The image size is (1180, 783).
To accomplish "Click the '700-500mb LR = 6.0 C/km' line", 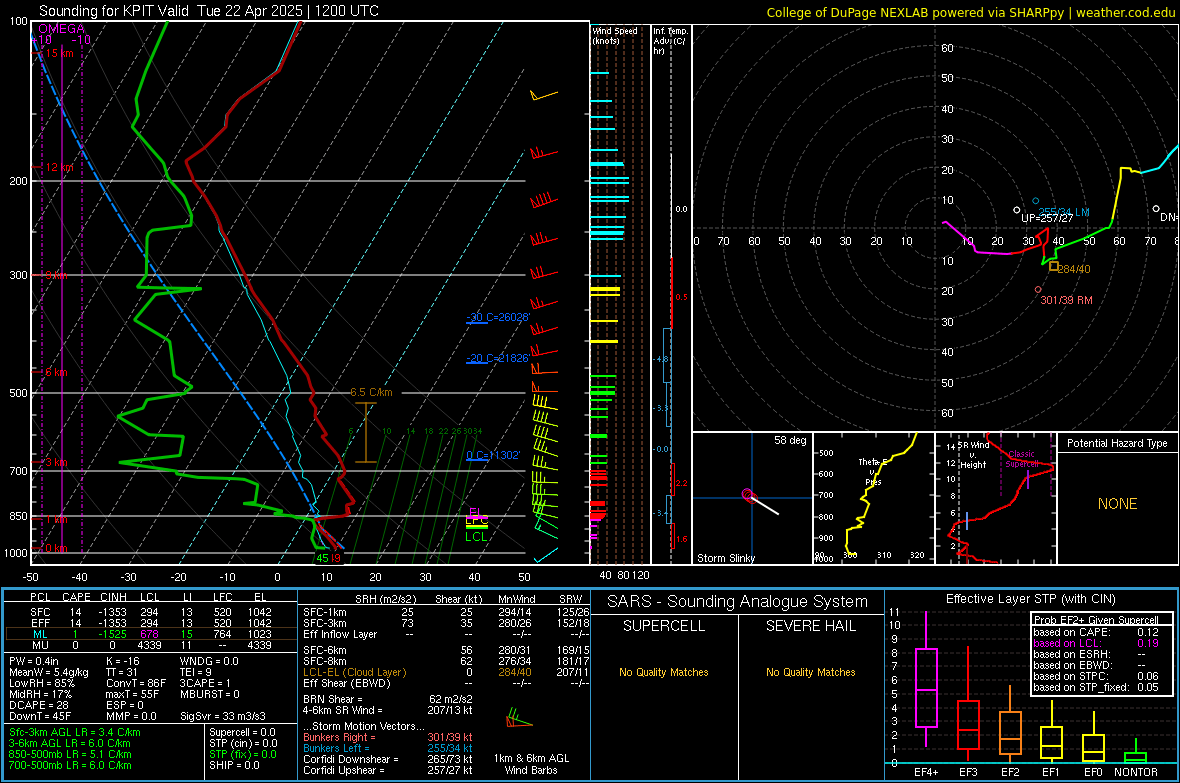I will (70, 765).
